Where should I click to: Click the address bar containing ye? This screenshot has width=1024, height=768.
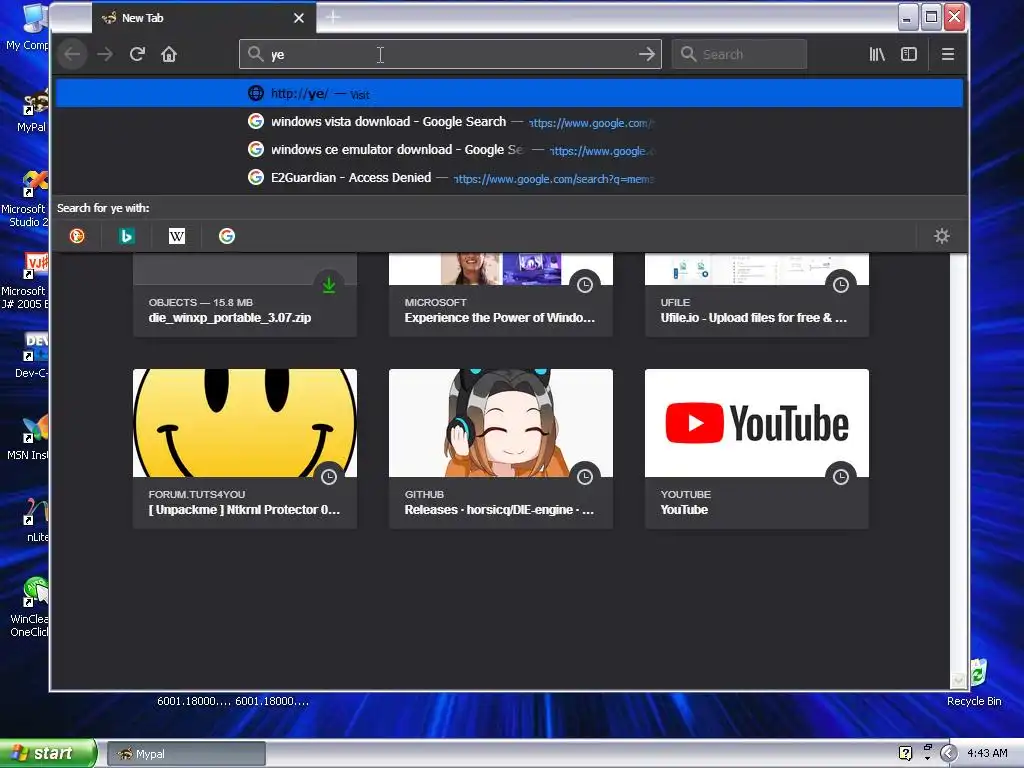(451, 54)
